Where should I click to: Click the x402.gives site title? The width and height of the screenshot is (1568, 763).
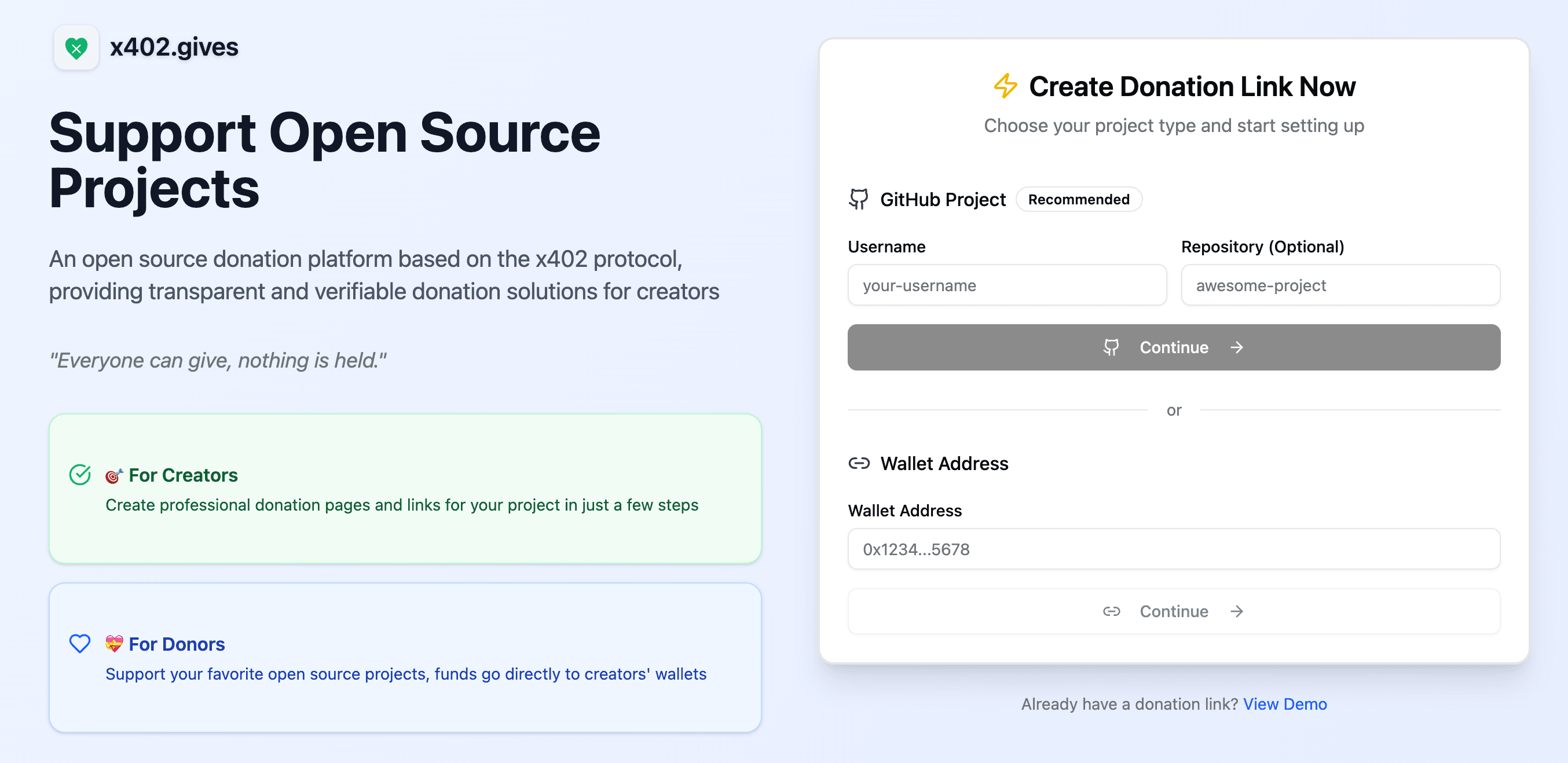(x=174, y=47)
